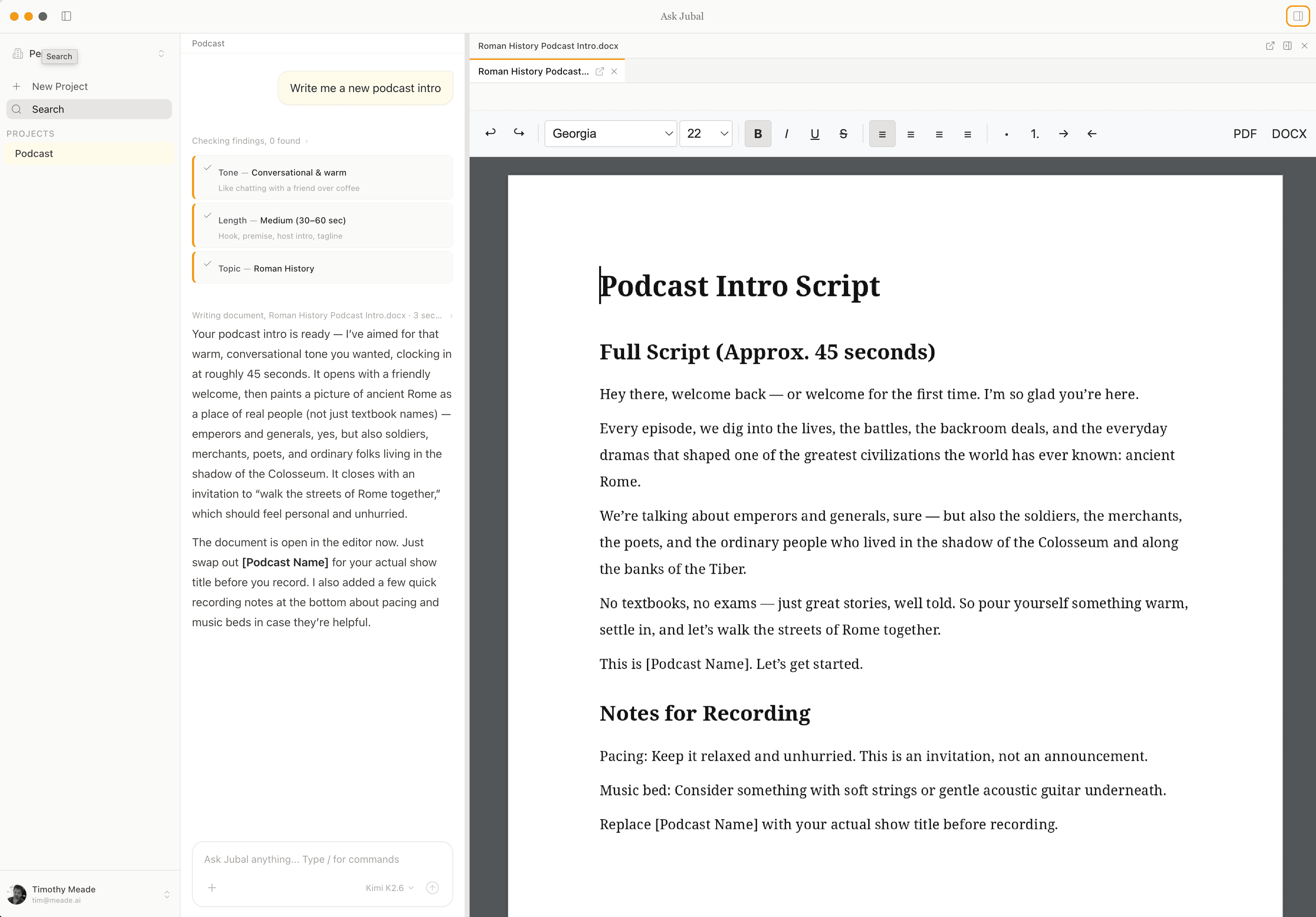The image size is (1316, 917).
Task: Insert a numbered list
Action: 1034,133
